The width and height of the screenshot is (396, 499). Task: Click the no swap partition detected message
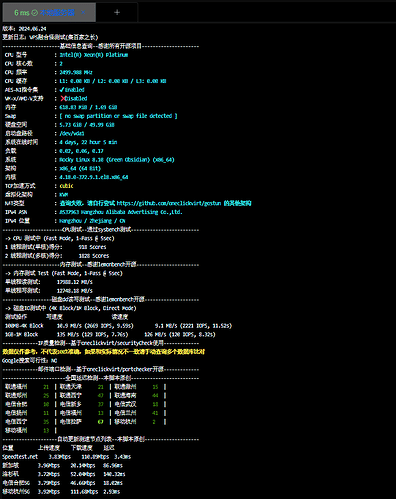(x=118, y=116)
